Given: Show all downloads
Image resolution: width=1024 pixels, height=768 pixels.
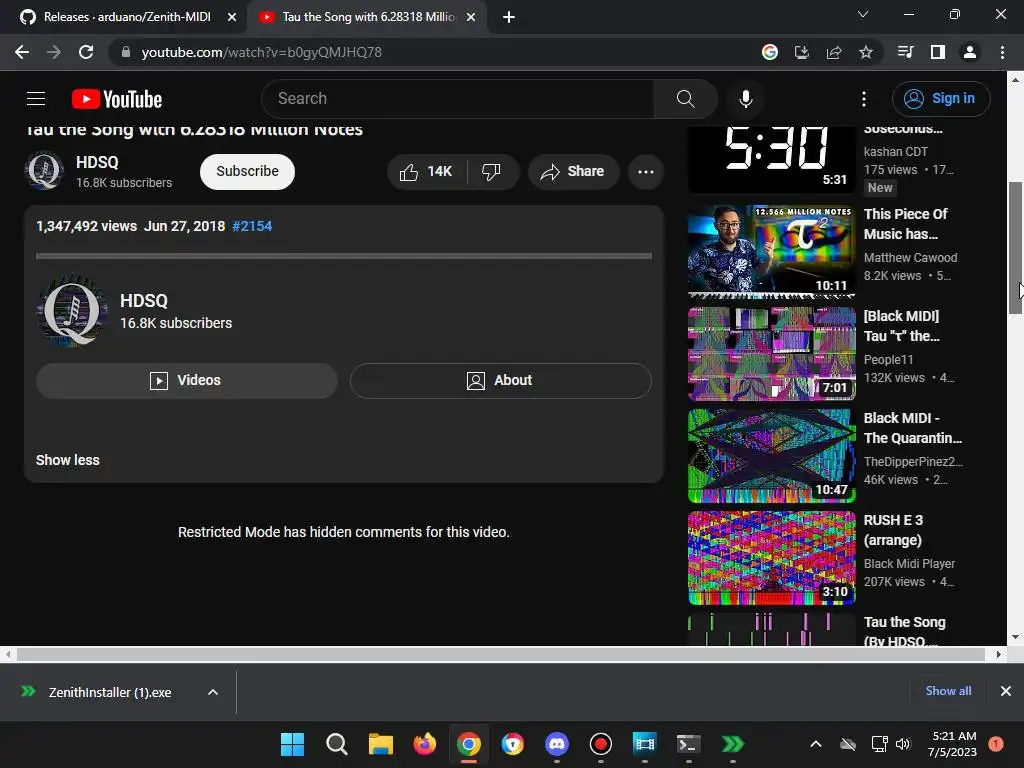Looking at the screenshot, I should click(x=948, y=691).
